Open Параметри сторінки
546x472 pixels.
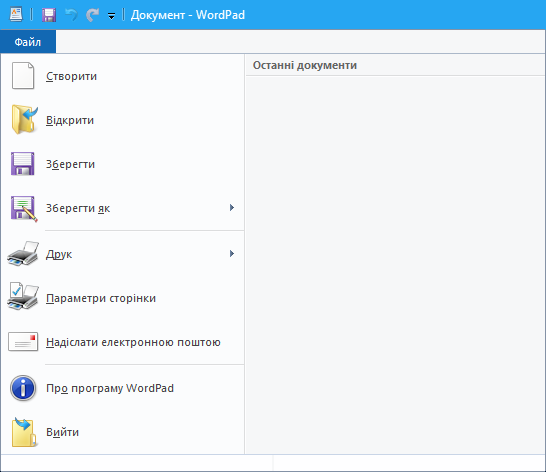coord(123,298)
